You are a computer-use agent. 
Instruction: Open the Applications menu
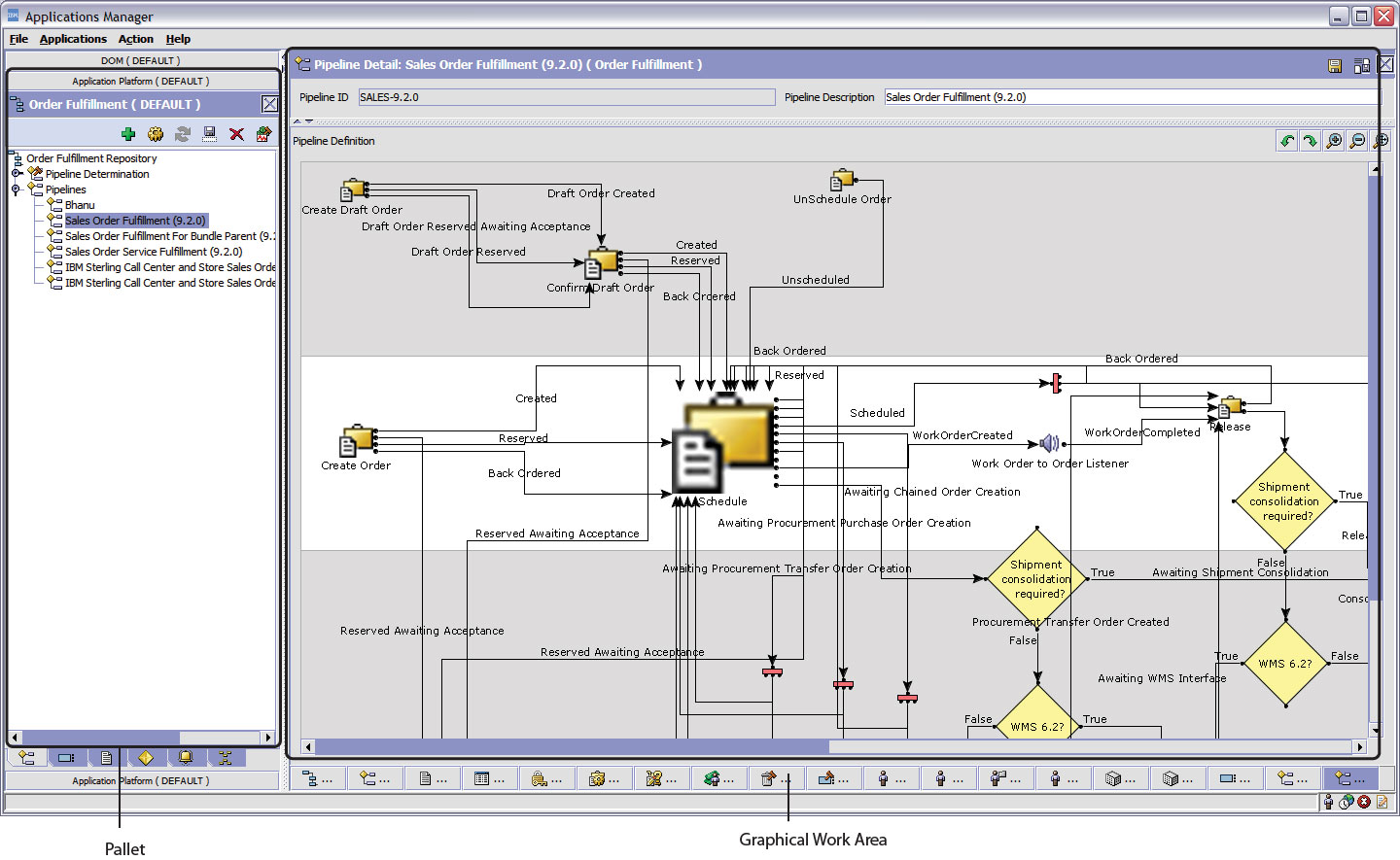click(73, 39)
